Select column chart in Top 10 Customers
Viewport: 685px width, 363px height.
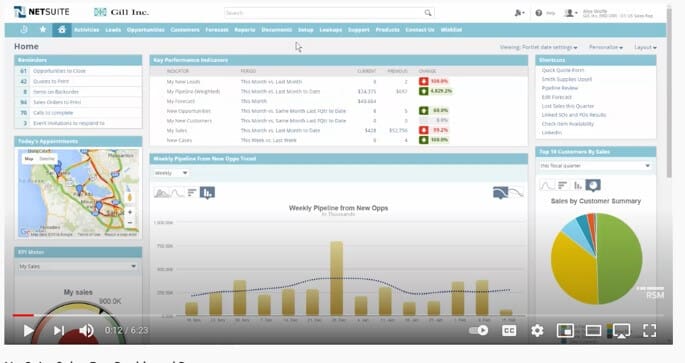click(x=578, y=185)
